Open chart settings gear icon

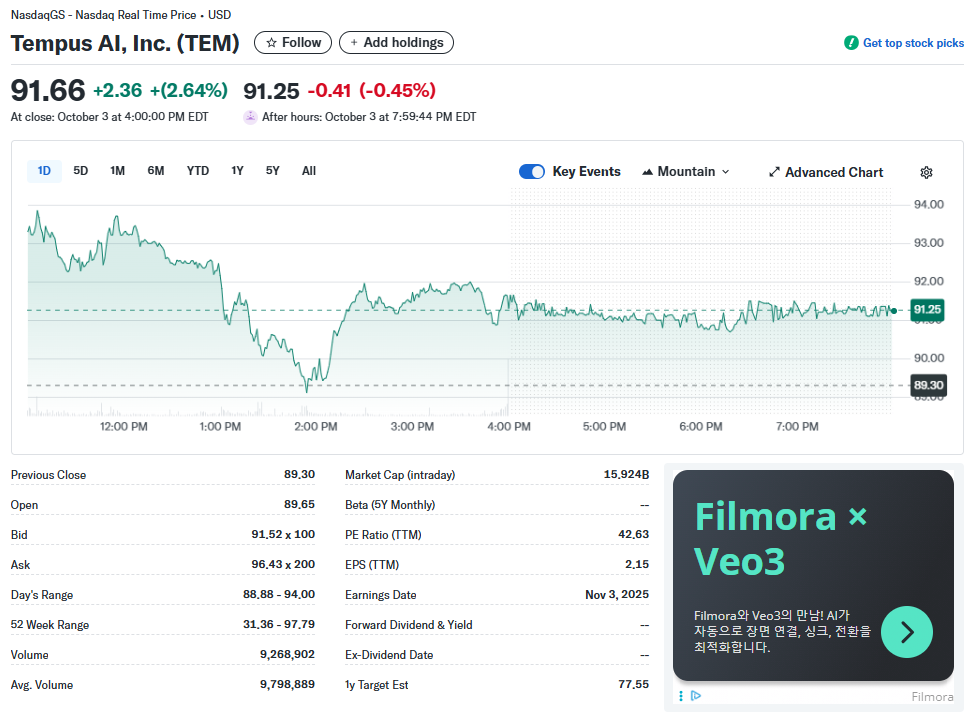click(926, 172)
